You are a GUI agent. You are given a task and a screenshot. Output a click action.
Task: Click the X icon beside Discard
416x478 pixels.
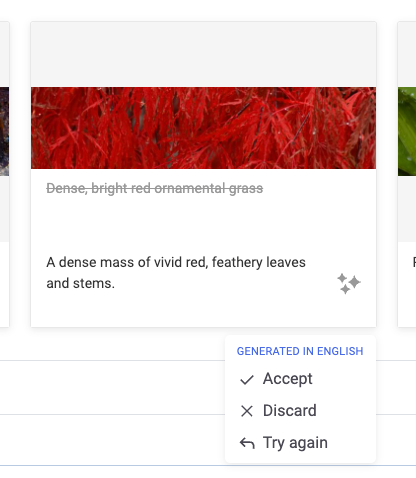[247, 411]
